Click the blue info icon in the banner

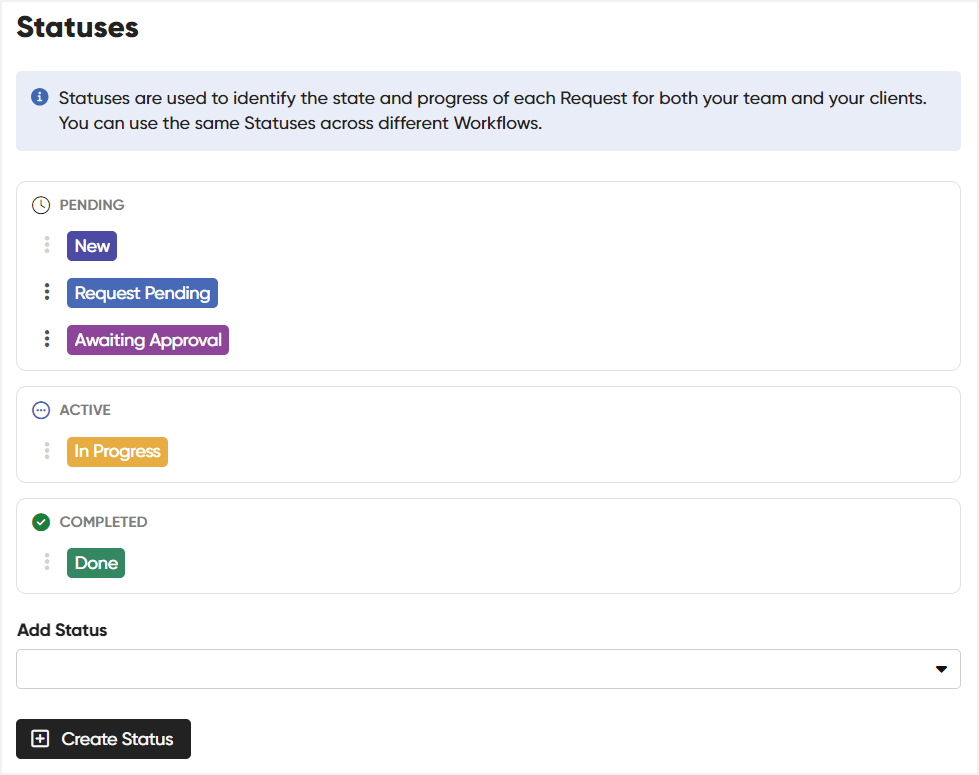pos(39,97)
